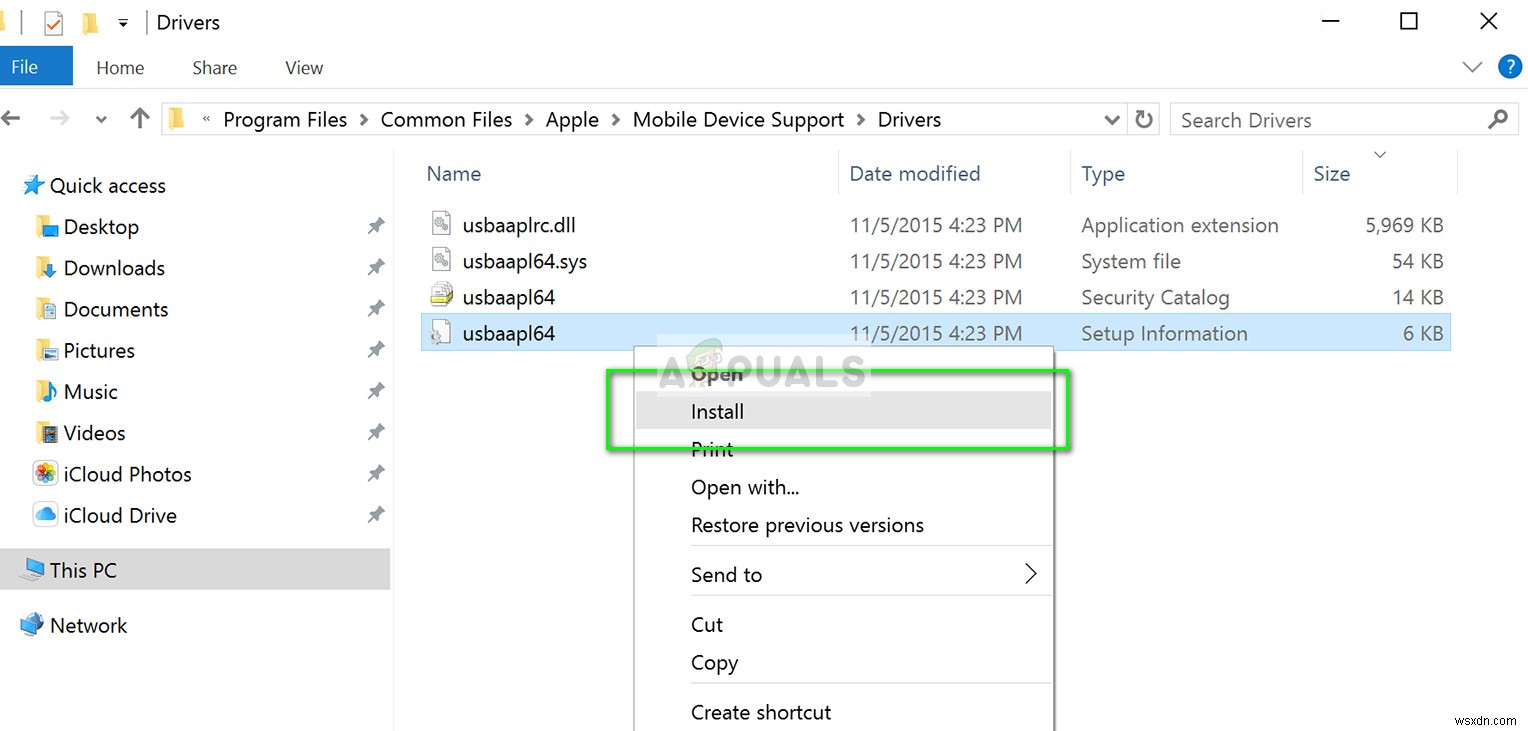Click the folder icon in the address bar
The height and width of the screenshot is (731, 1528).
tap(176, 118)
